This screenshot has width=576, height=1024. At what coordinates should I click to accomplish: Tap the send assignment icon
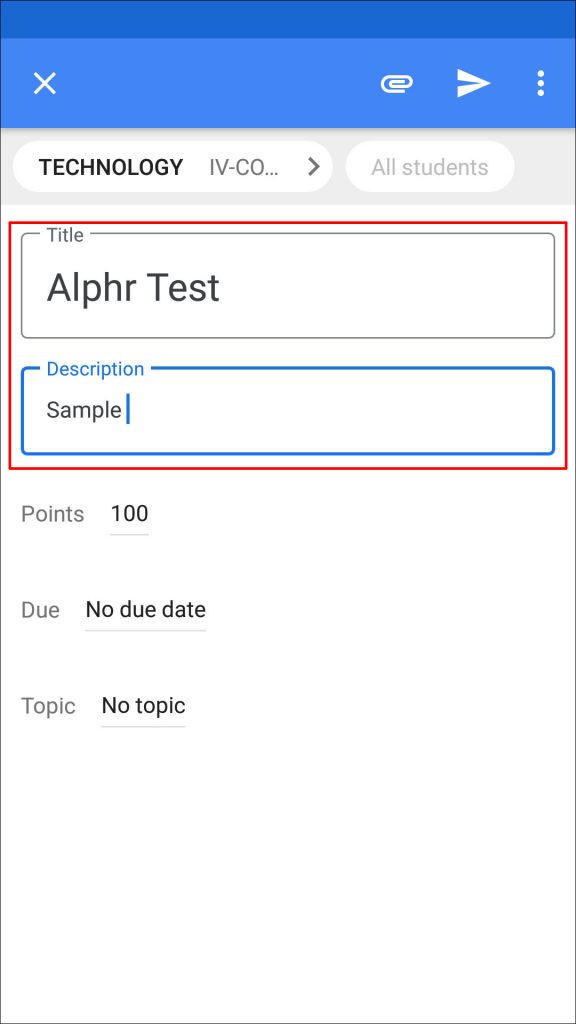pyautogui.click(x=470, y=83)
